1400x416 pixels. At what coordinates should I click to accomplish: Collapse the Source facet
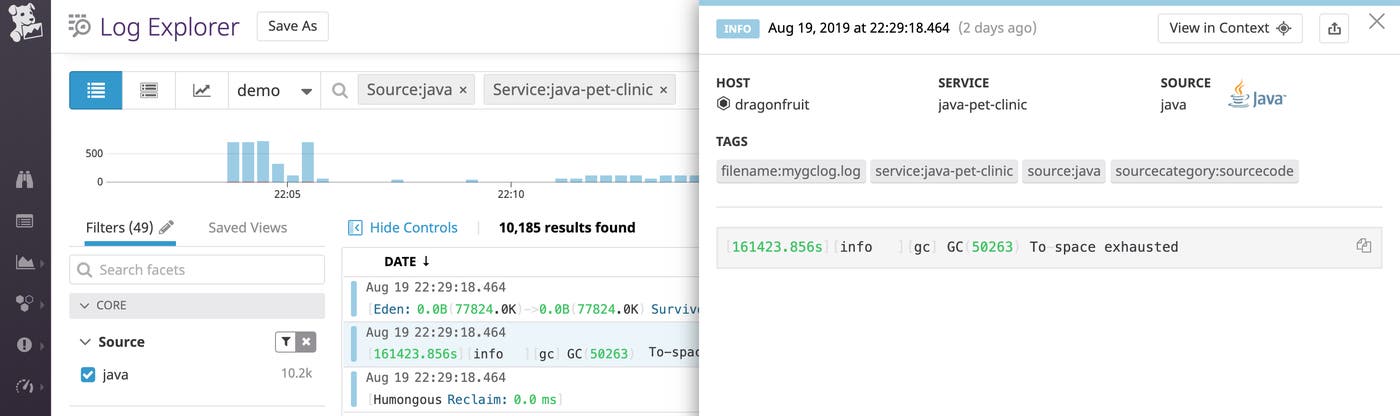pos(85,342)
